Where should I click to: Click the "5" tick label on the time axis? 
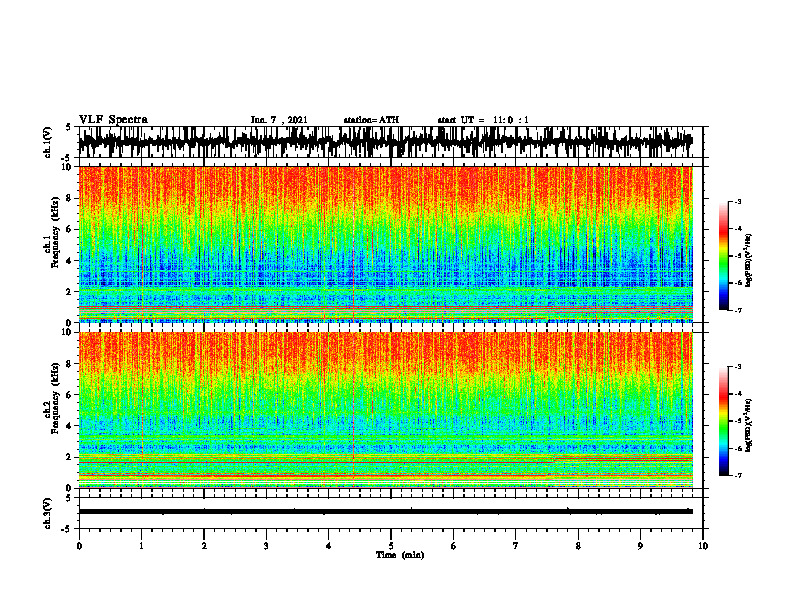tap(391, 546)
